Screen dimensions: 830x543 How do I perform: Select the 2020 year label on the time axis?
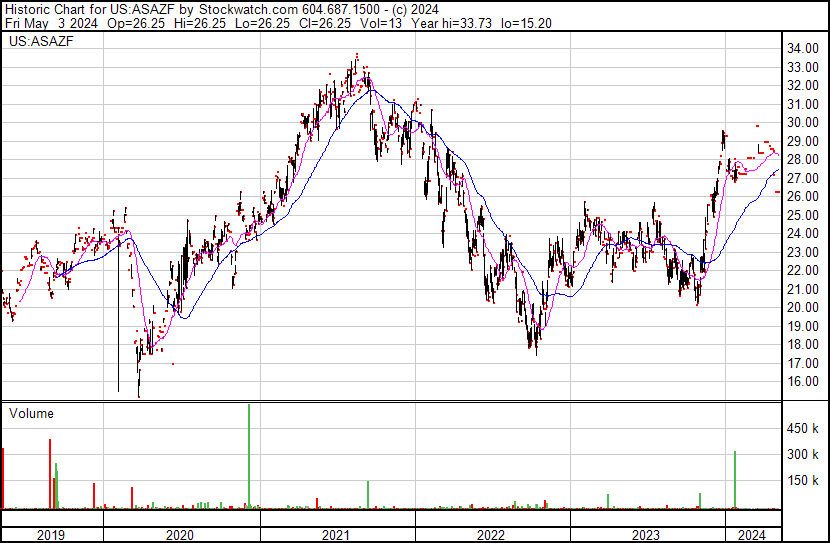tap(179, 534)
